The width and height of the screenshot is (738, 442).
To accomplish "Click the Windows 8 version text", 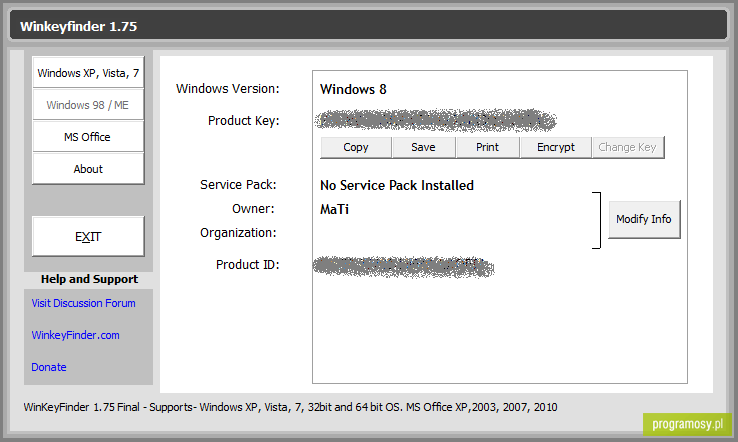I will (353, 89).
